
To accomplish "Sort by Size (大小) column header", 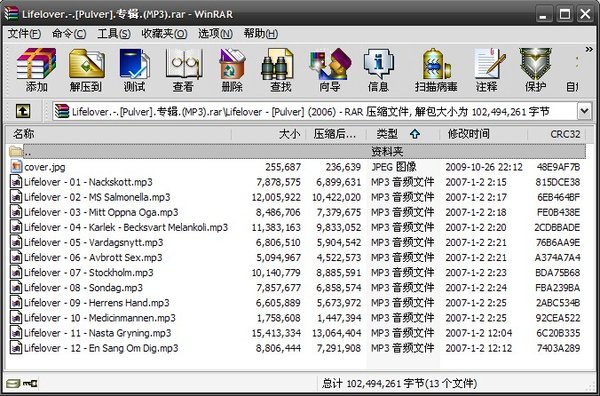I will click(x=269, y=134).
